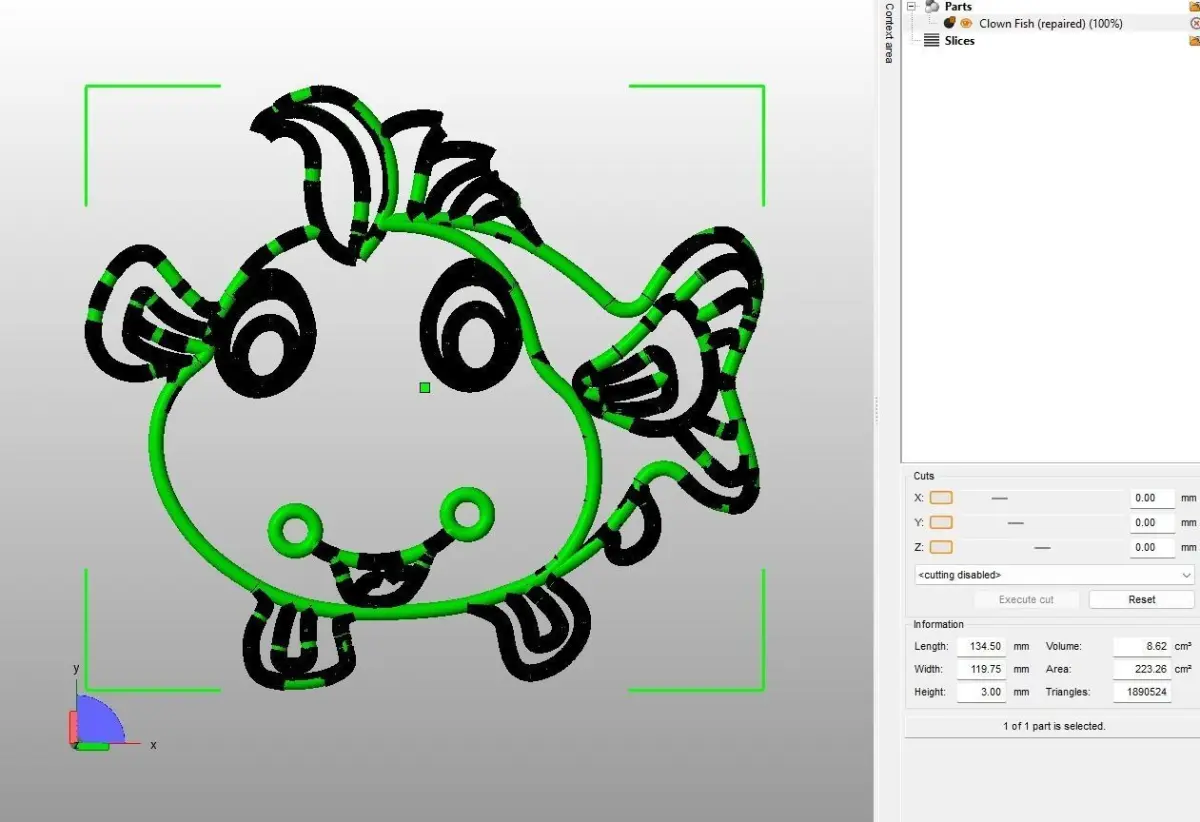Click the Clown Fish part color sphere icon
This screenshot has height=822, width=1200.
[950, 22]
